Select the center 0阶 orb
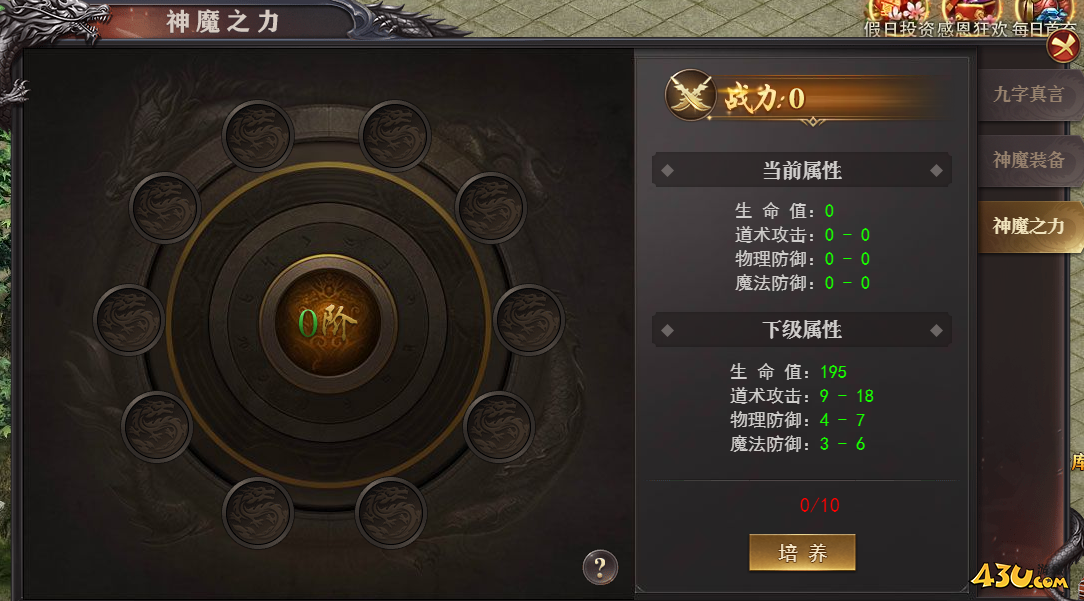This screenshot has height=601, width=1084. coord(328,323)
